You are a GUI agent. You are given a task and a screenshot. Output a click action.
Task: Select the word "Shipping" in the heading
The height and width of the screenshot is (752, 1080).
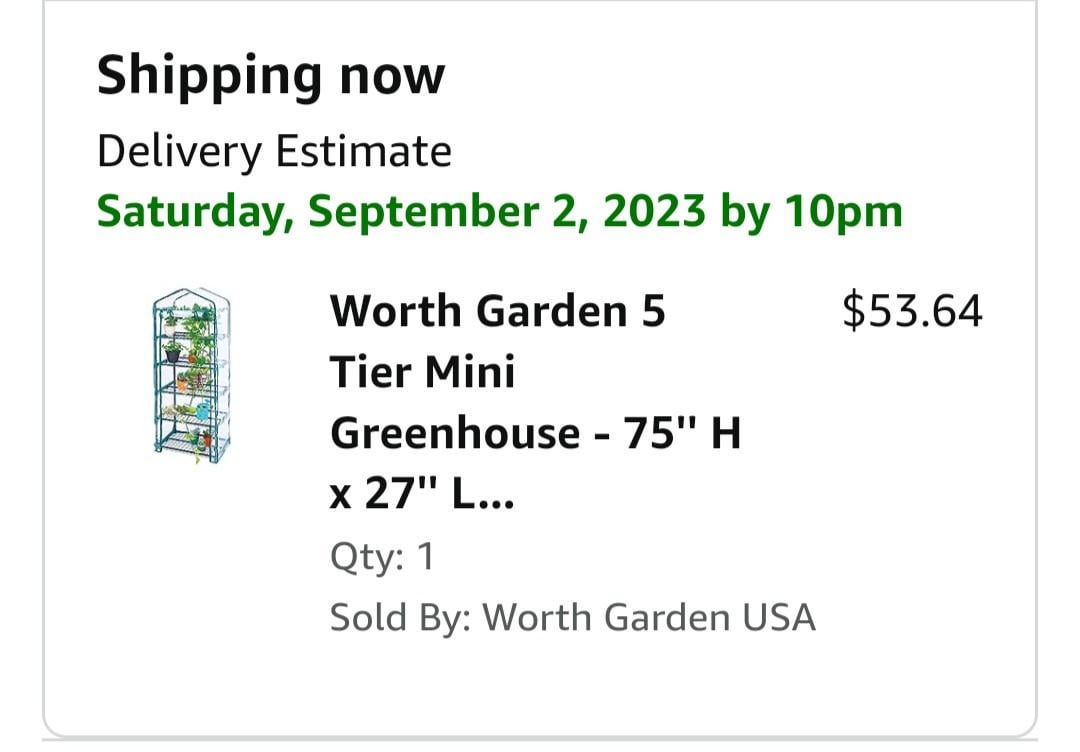(208, 75)
